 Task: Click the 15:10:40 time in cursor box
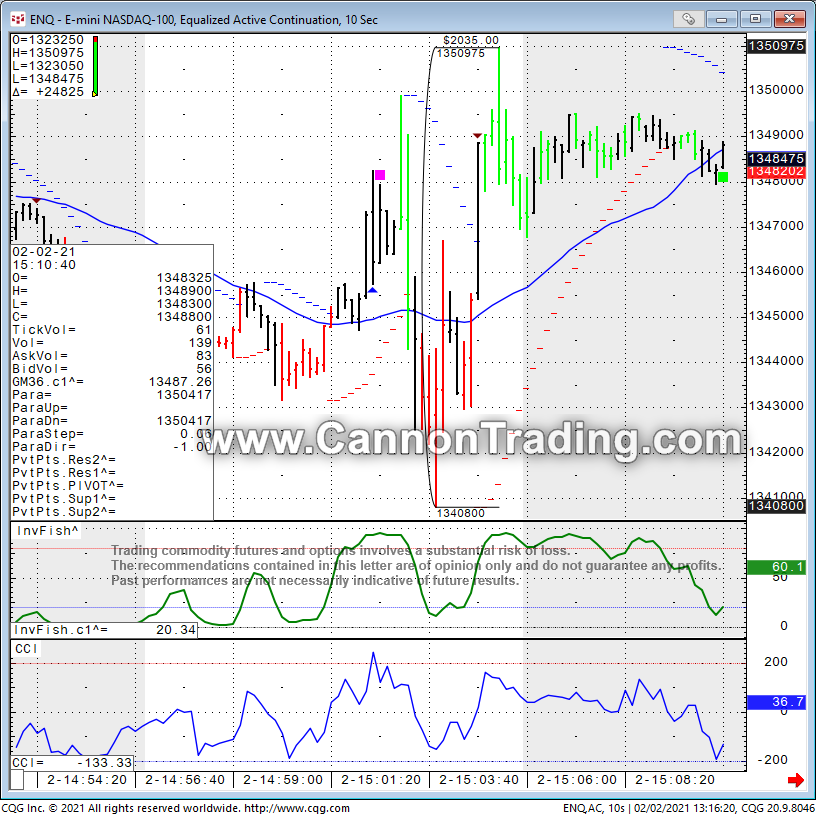[x=44, y=265]
